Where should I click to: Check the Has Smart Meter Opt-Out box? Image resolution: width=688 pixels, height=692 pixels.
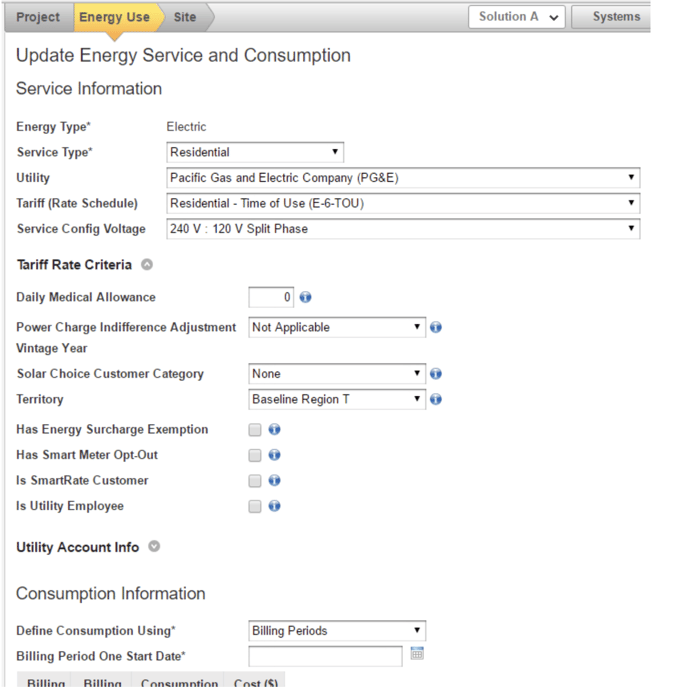pos(255,456)
